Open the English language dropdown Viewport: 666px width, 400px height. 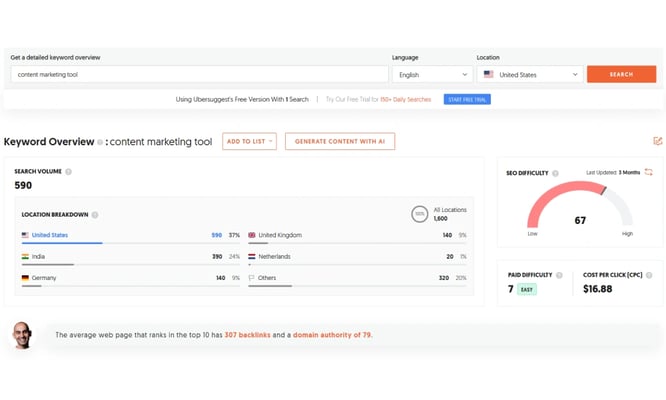pos(432,74)
